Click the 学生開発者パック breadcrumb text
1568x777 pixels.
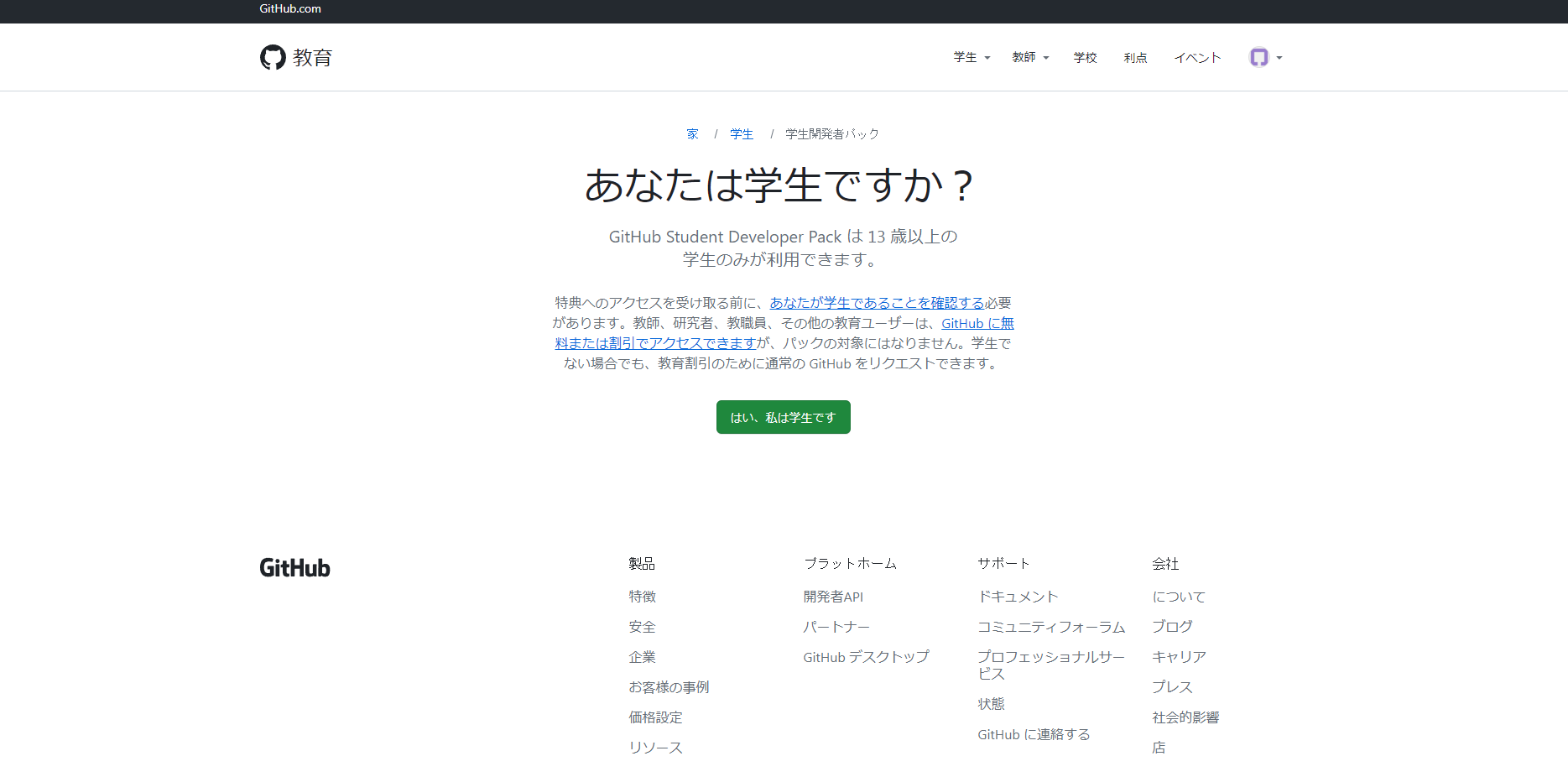pos(832,134)
